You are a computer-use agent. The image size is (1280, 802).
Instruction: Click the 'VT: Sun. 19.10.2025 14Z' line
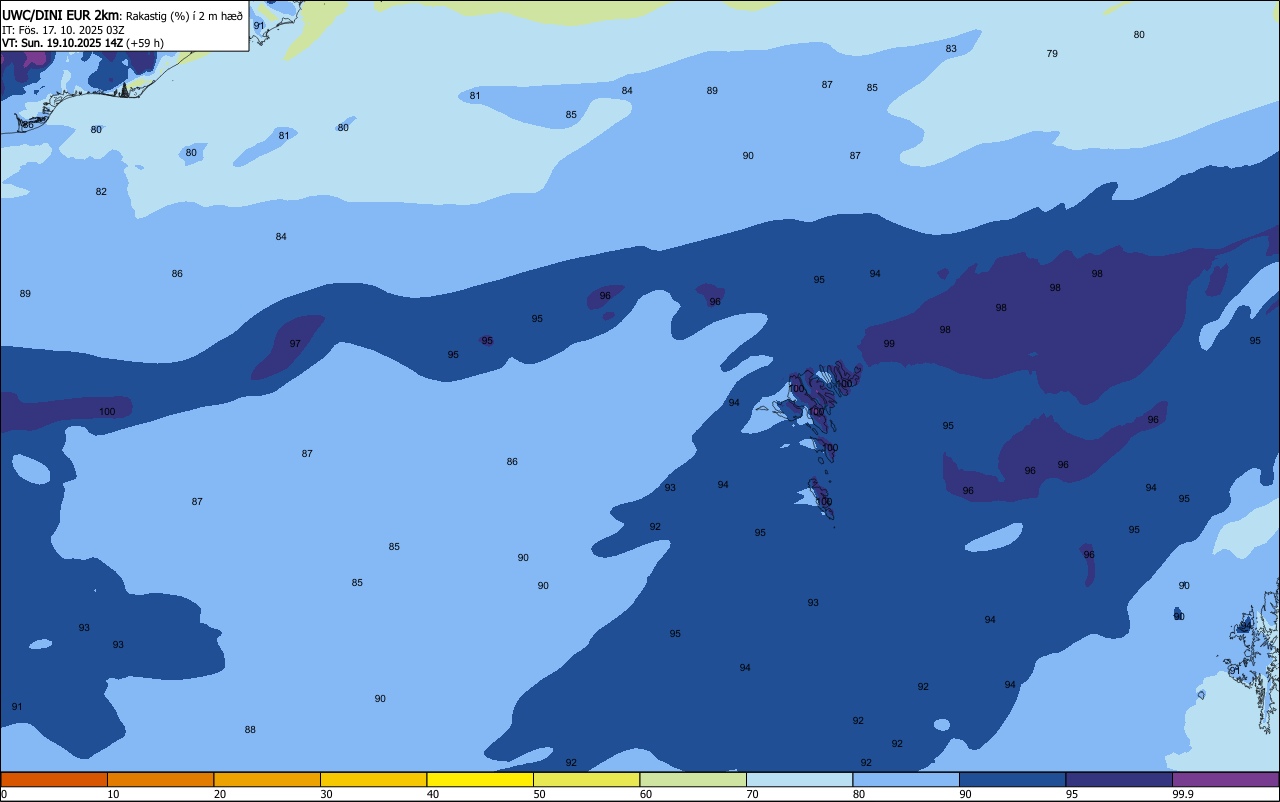pos(62,43)
